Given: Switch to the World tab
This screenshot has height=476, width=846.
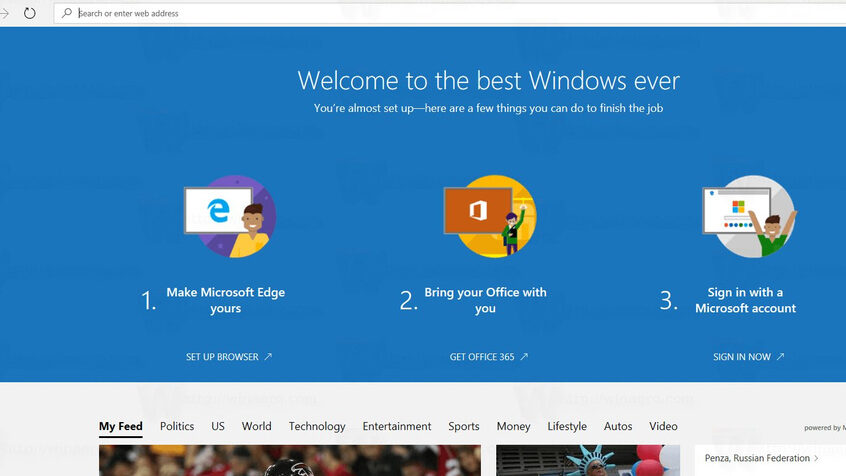Looking at the screenshot, I should tap(256, 426).
